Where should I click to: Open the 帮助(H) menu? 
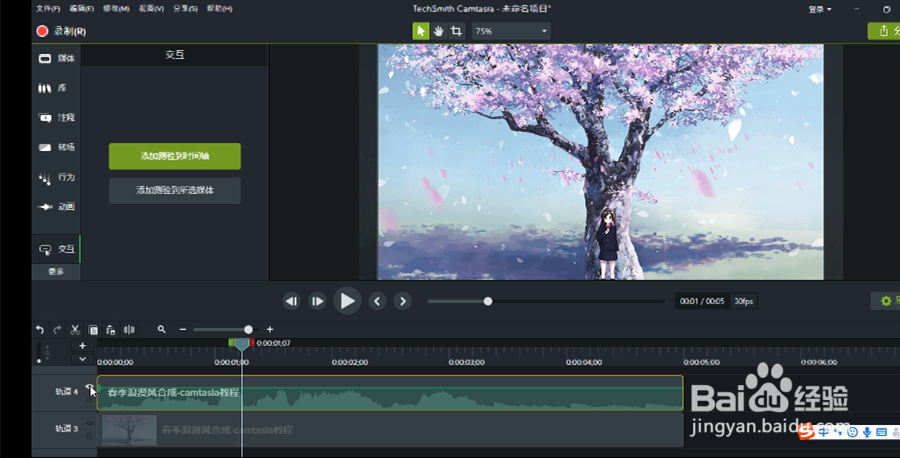(x=220, y=9)
